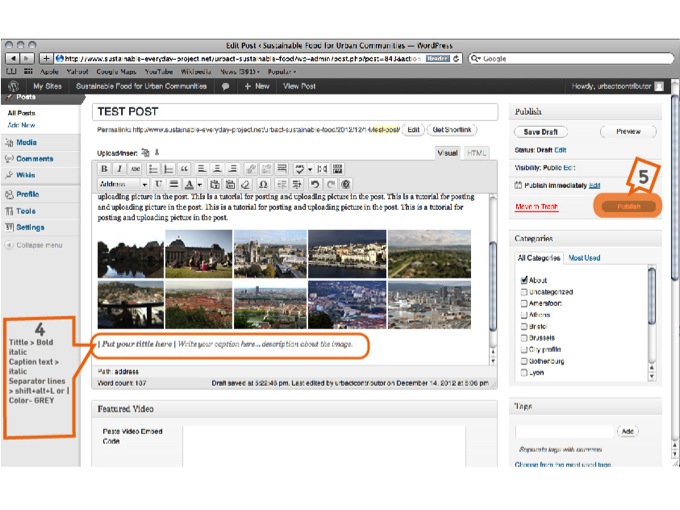Apply Strikethrough (ABC) formatting

coord(135,169)
